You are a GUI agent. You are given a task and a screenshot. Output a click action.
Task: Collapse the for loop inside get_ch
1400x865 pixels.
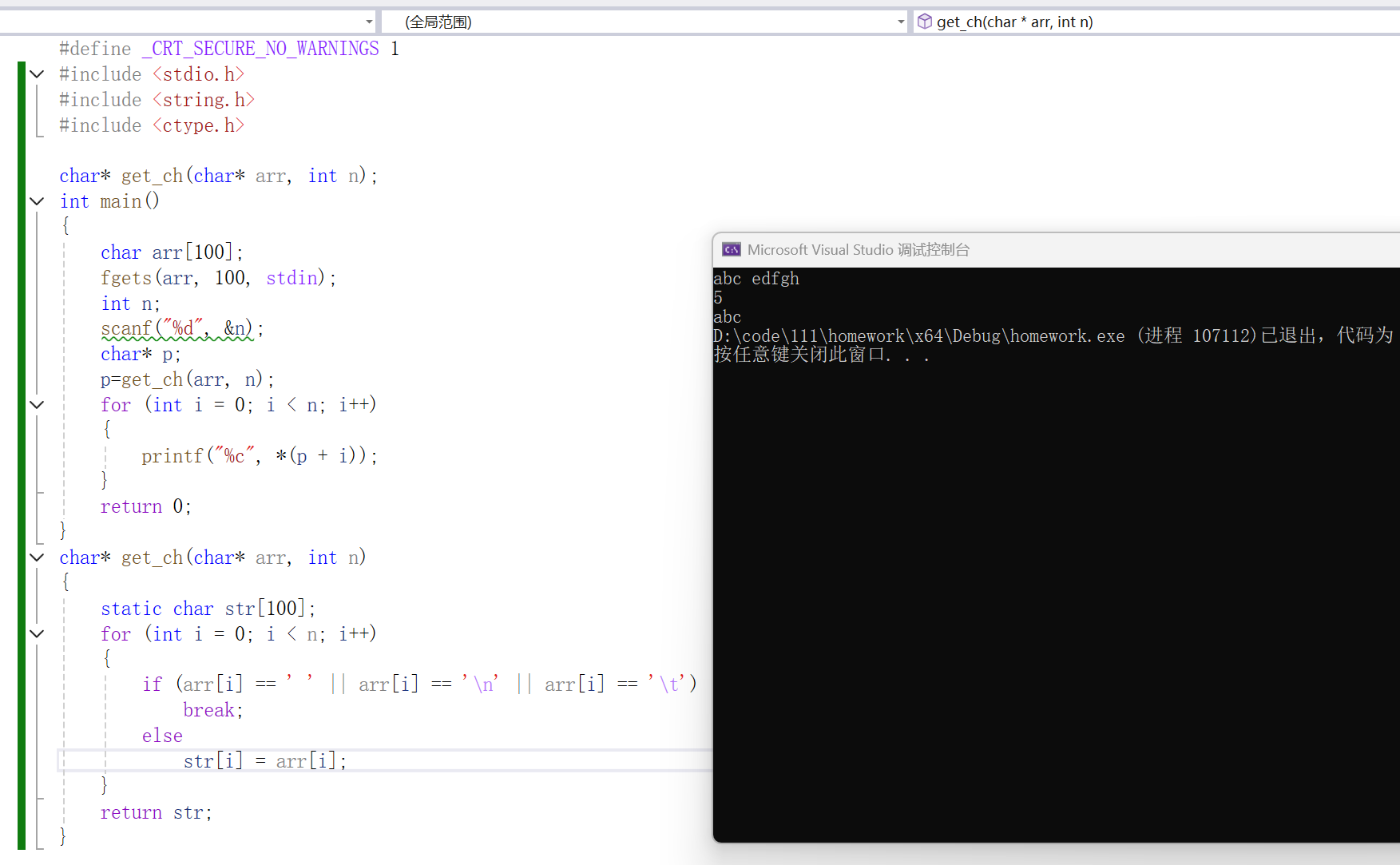37,634
